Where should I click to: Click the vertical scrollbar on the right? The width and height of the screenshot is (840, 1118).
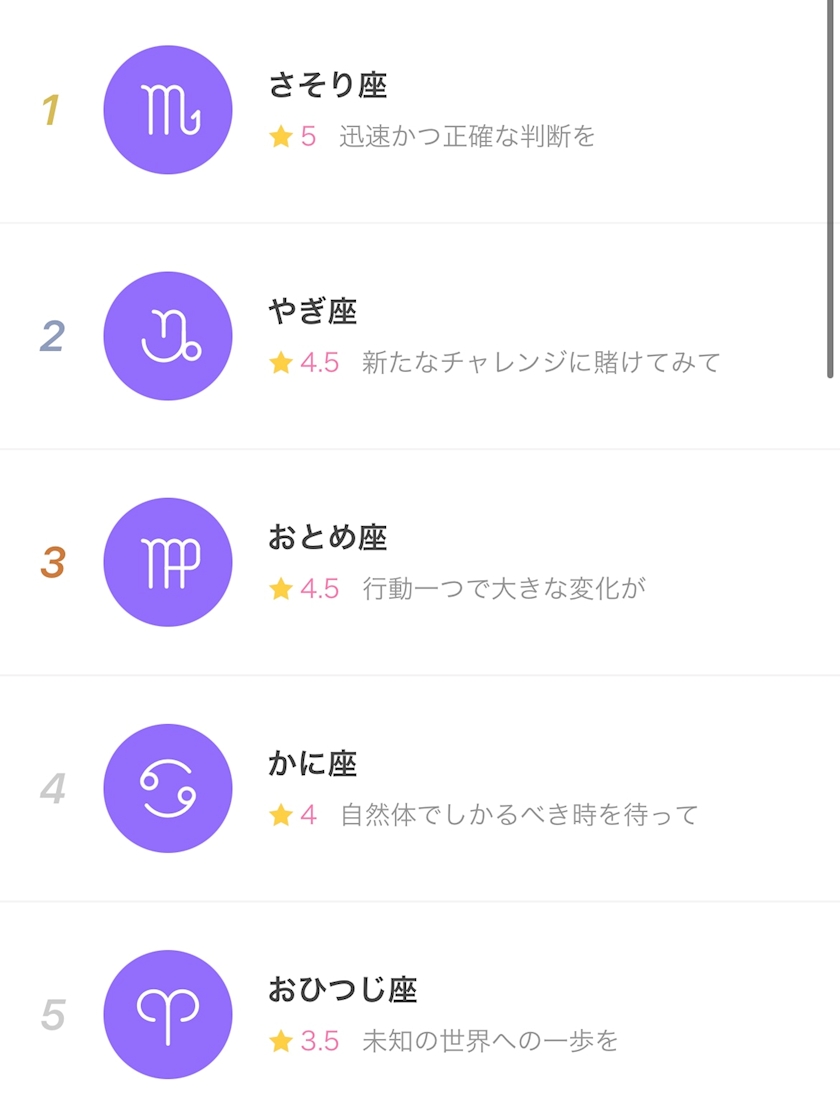point(830,190)
